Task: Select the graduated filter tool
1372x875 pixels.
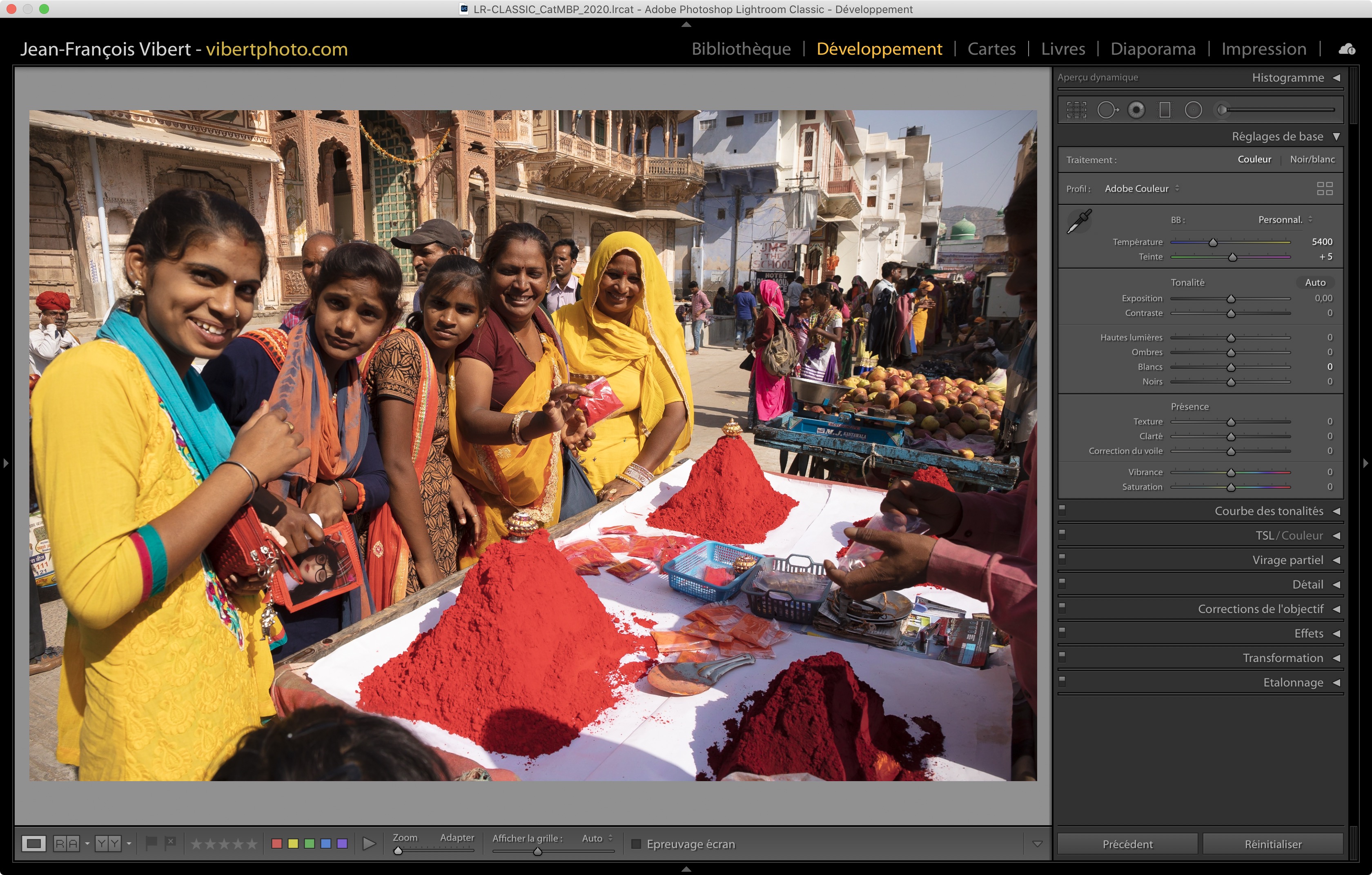Action: click(x=1165, y=110)
